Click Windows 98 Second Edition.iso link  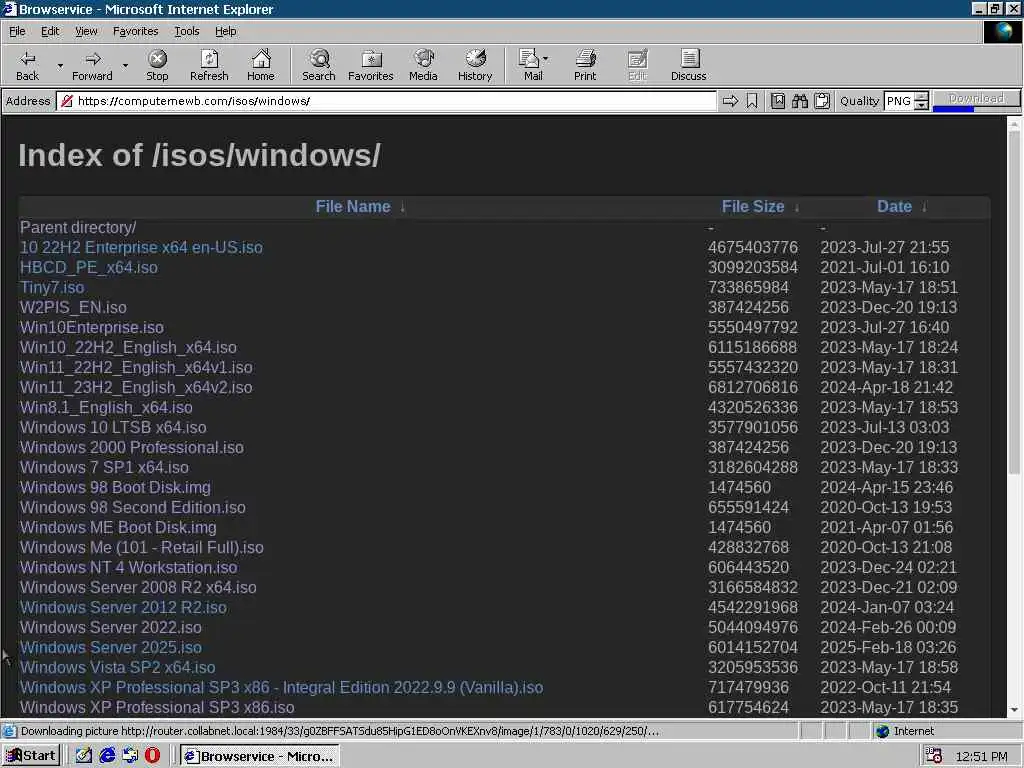point(133,507)
